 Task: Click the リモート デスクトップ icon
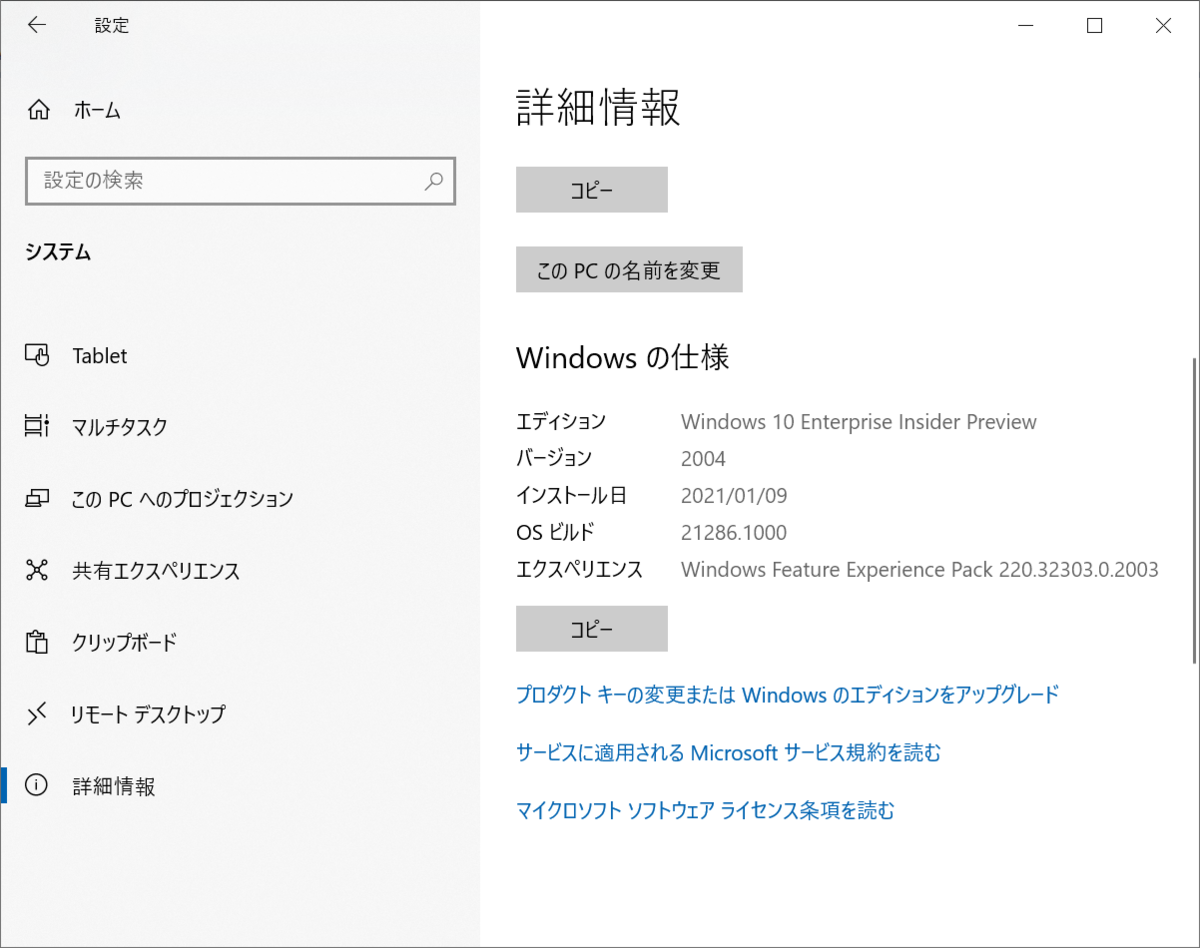click(x=37, y=714)
